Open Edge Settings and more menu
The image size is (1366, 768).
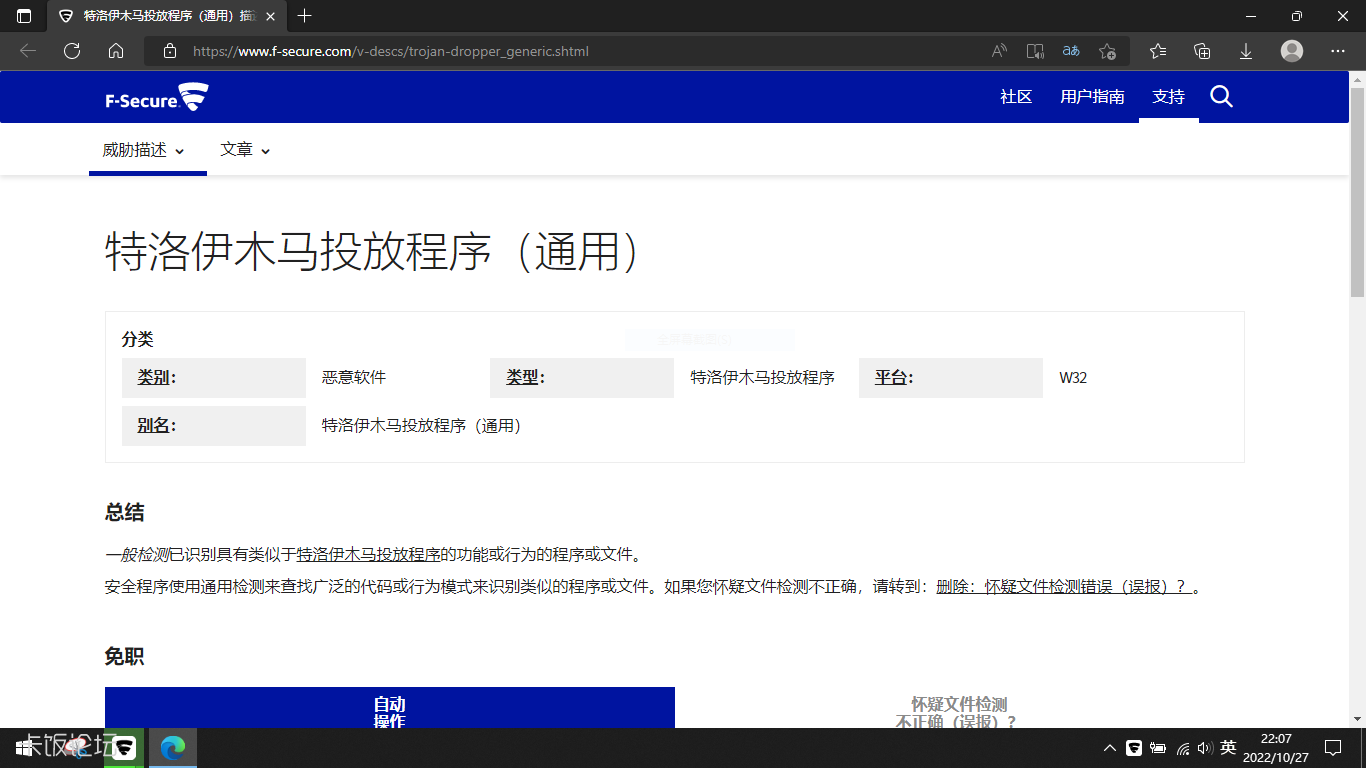[x=1338, y=51]
